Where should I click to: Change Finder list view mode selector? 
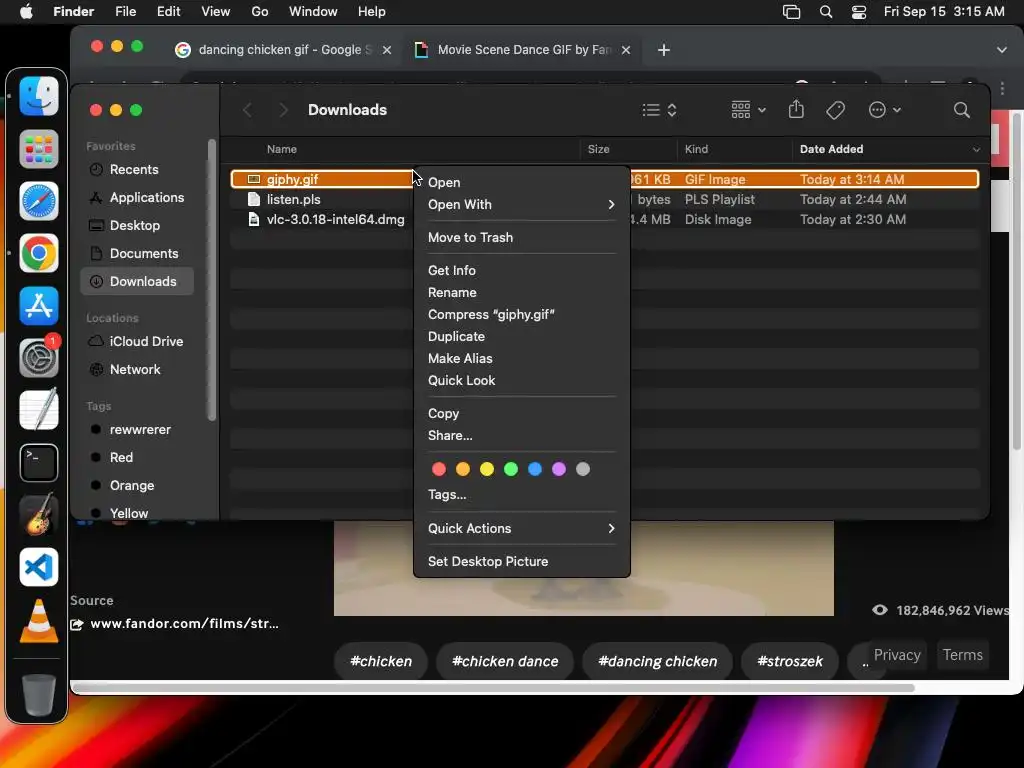click(x=659, y=110)
